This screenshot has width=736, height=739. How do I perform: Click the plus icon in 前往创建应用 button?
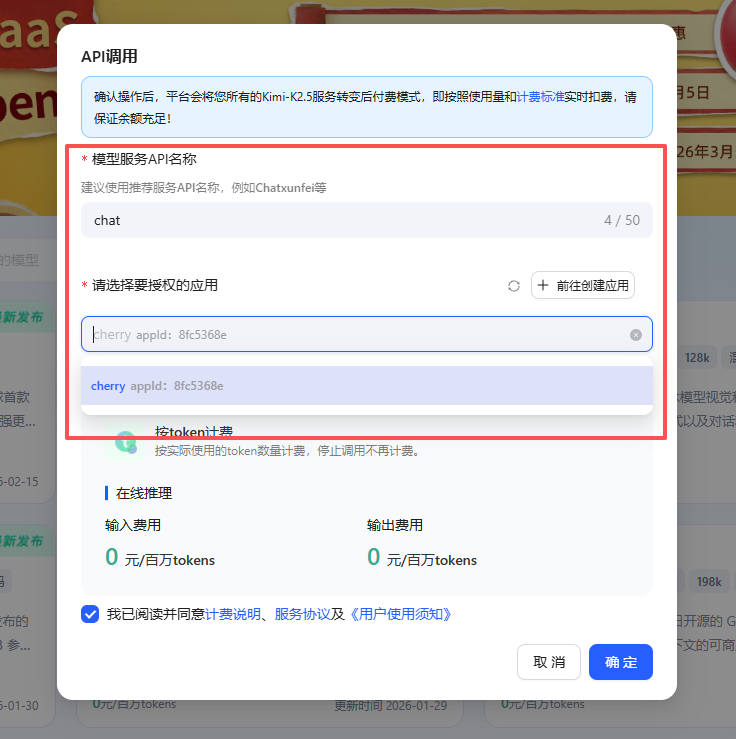point(543,286)
